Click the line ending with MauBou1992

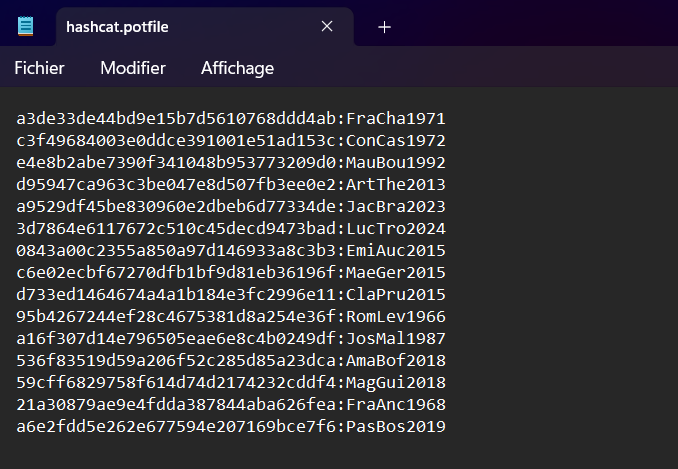pos(231,163)
